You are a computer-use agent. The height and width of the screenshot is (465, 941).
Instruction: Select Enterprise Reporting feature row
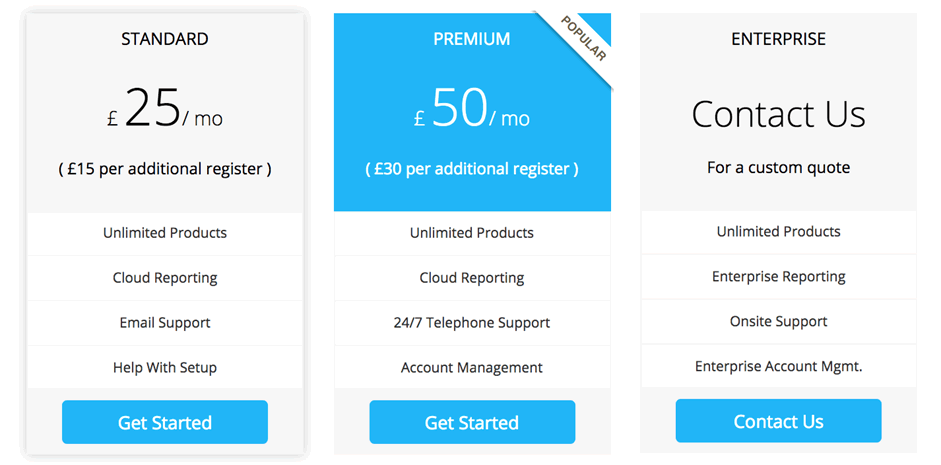click(778, 277)
